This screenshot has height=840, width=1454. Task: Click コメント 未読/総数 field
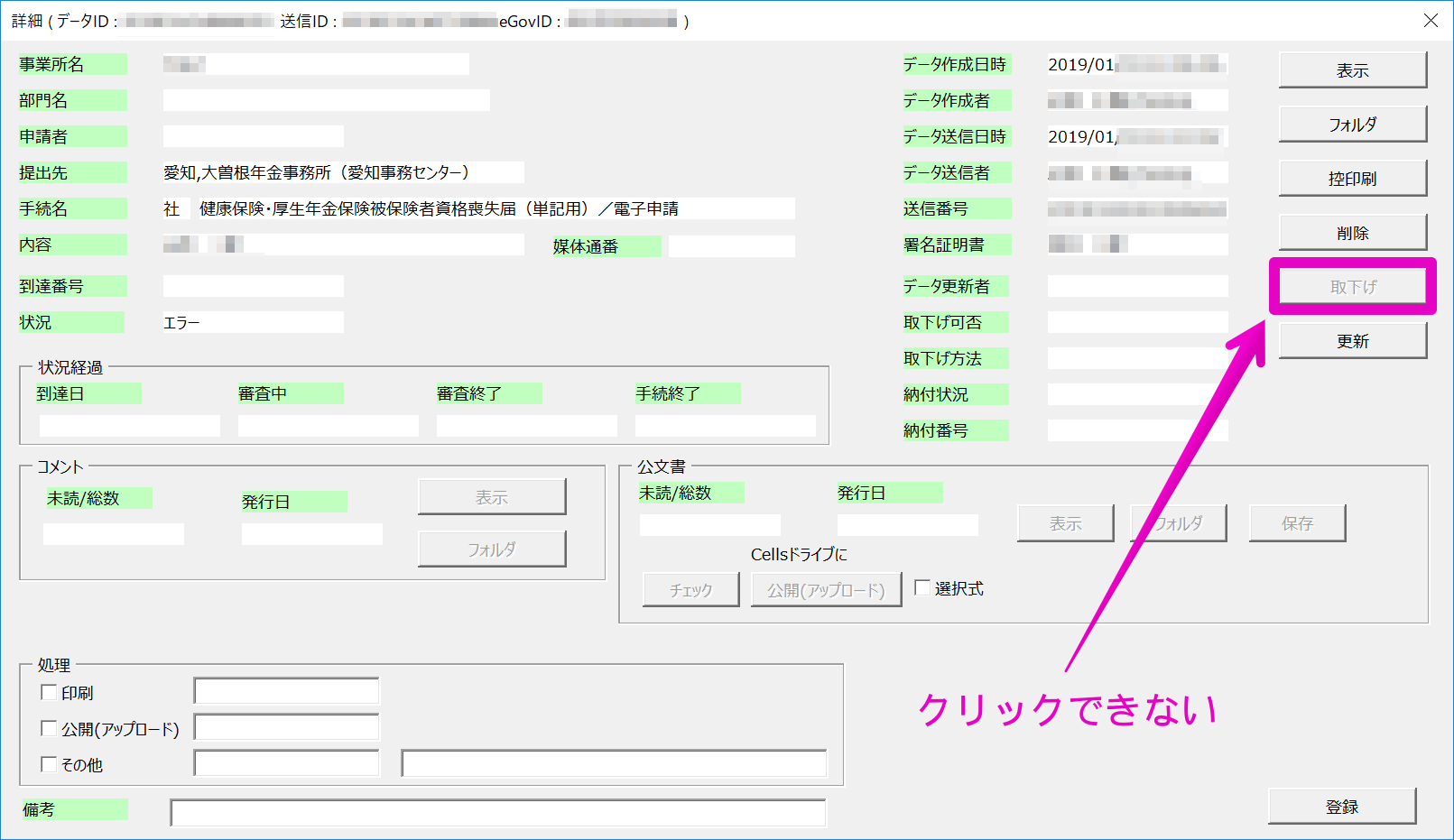[x=114, y=534]
